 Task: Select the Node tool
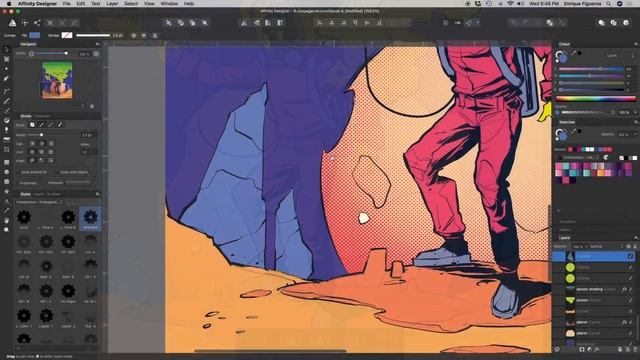click(6, 69)
